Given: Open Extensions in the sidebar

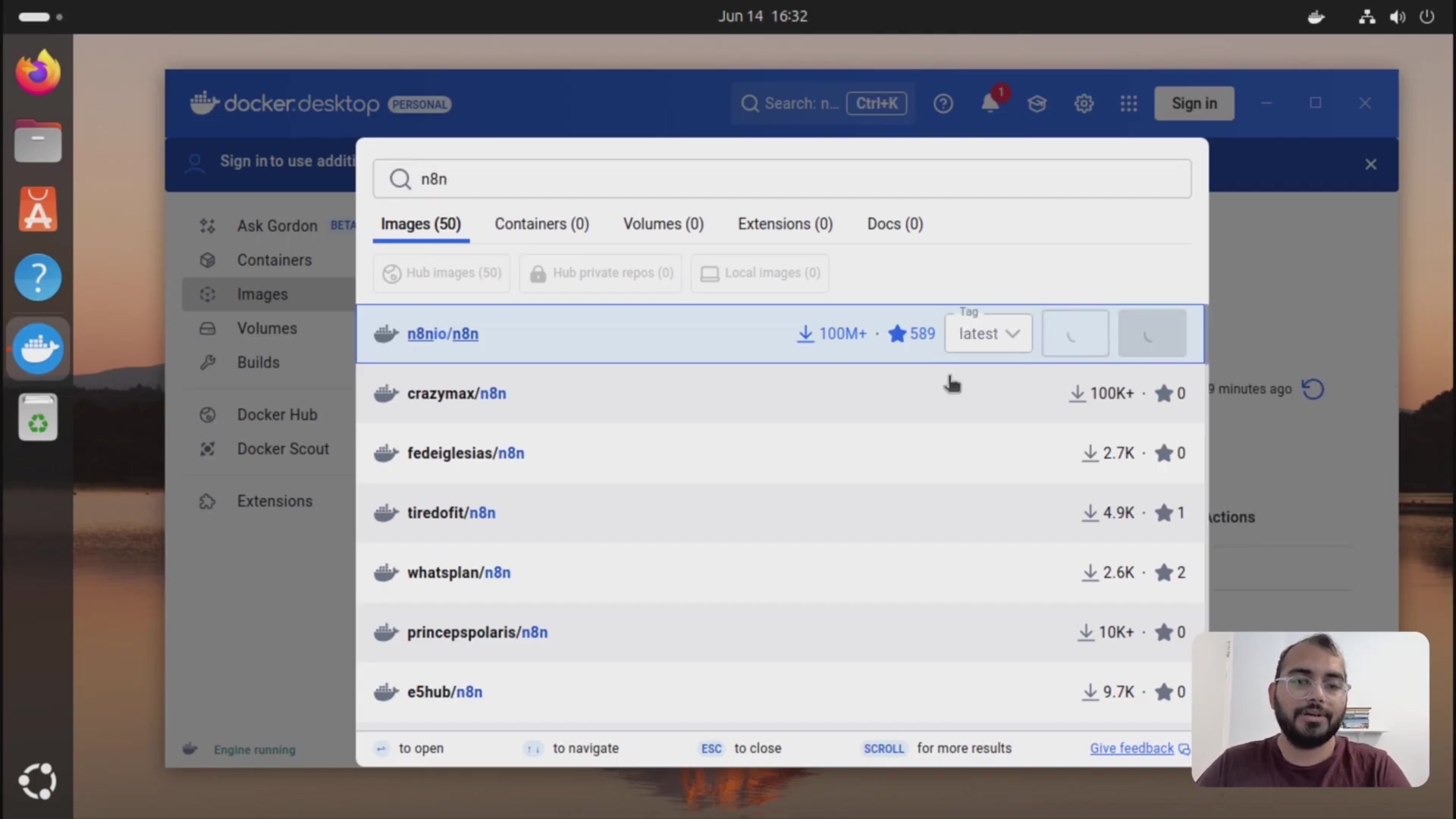Looking at the screenshot, I should 275,501.
